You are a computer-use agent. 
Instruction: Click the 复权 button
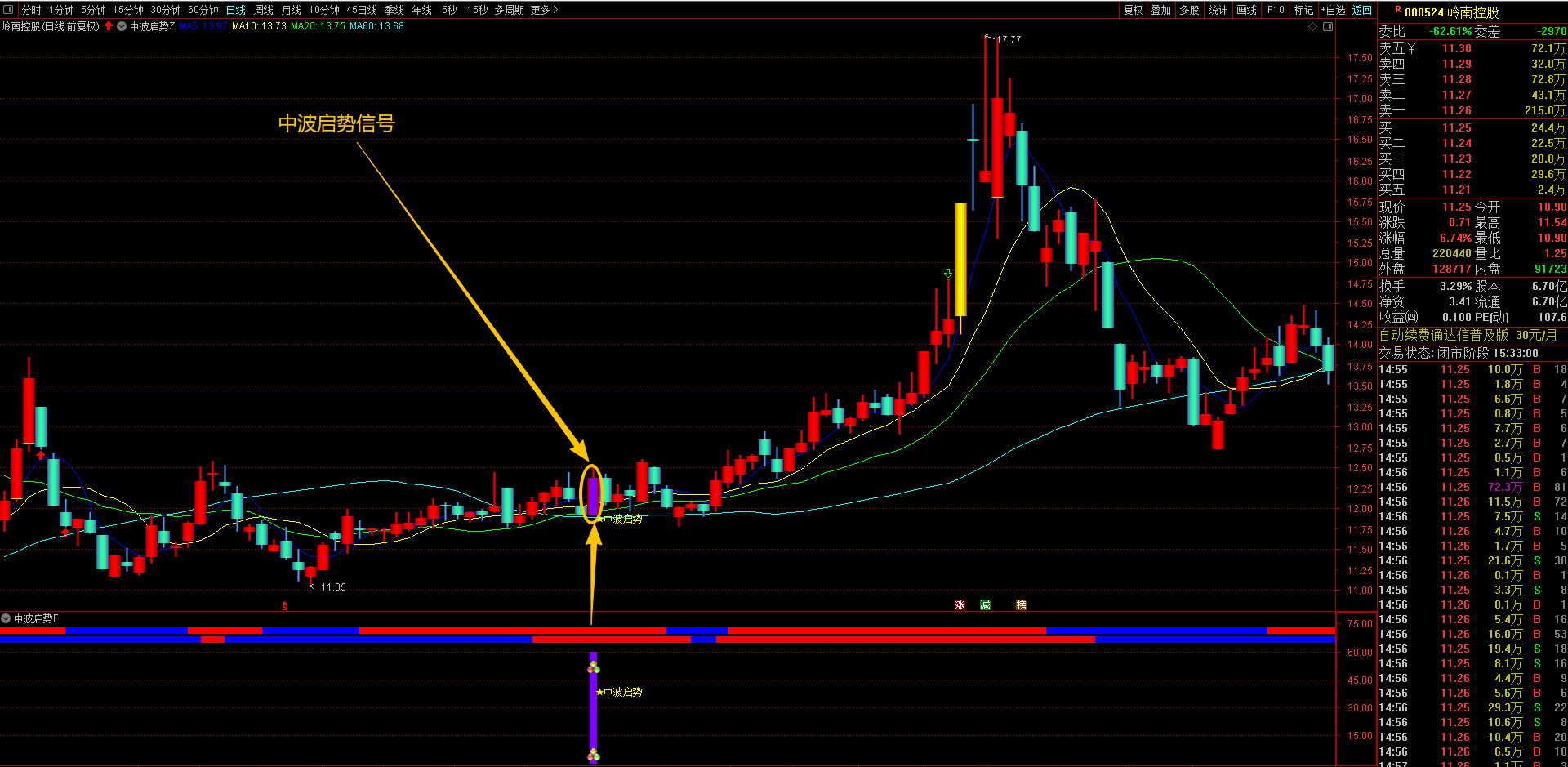[x=1133, y=10]
